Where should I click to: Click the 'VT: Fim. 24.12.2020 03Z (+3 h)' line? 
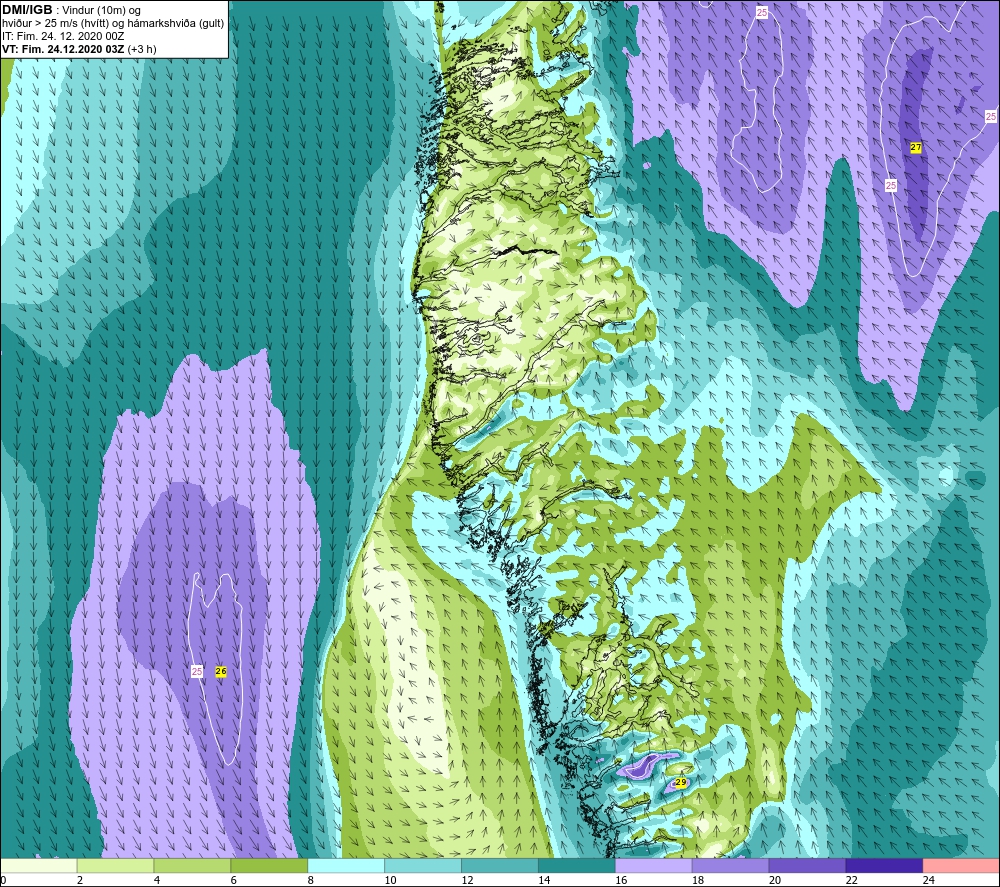[x=79, y=49]
